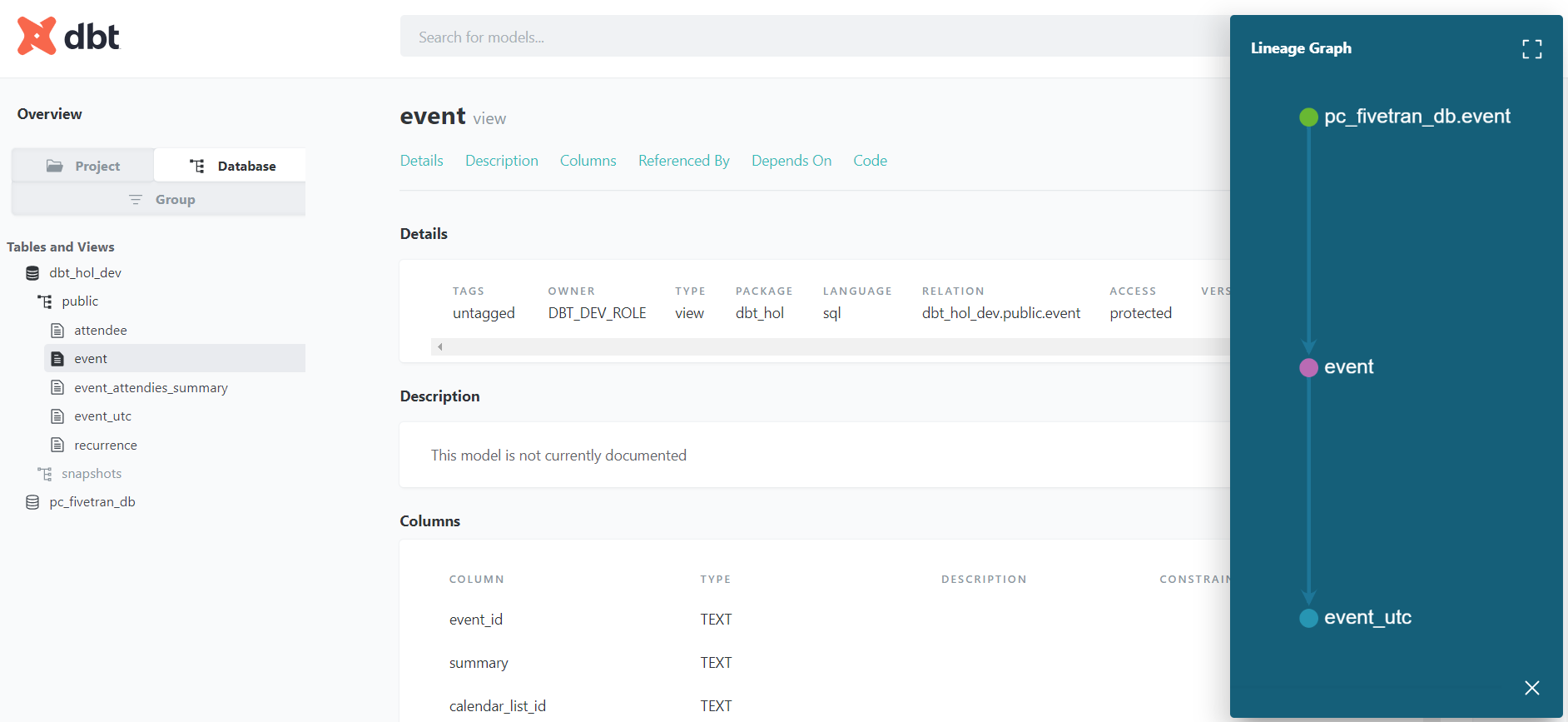Screen dimensions: 1568x722
Task: Close the Lineage Graph panel
Action: tap(1531, 688)
